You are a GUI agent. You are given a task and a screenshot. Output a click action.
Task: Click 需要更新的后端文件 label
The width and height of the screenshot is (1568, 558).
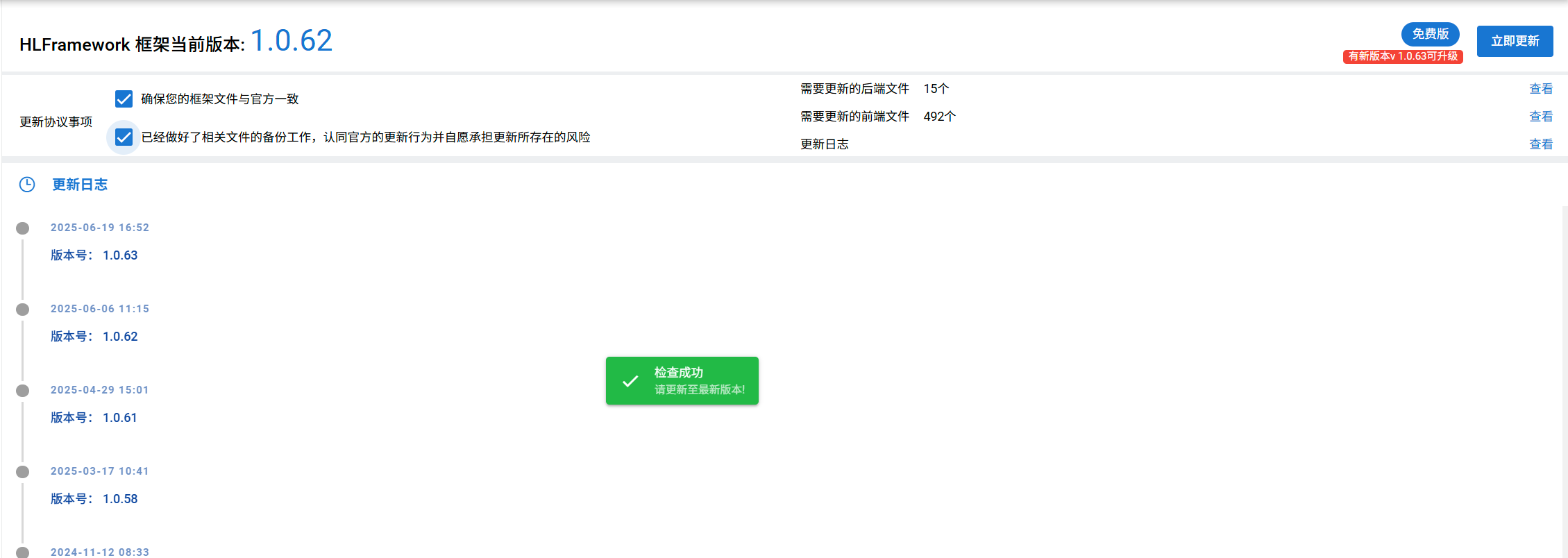pyautogui.click(x=854, y=89)
